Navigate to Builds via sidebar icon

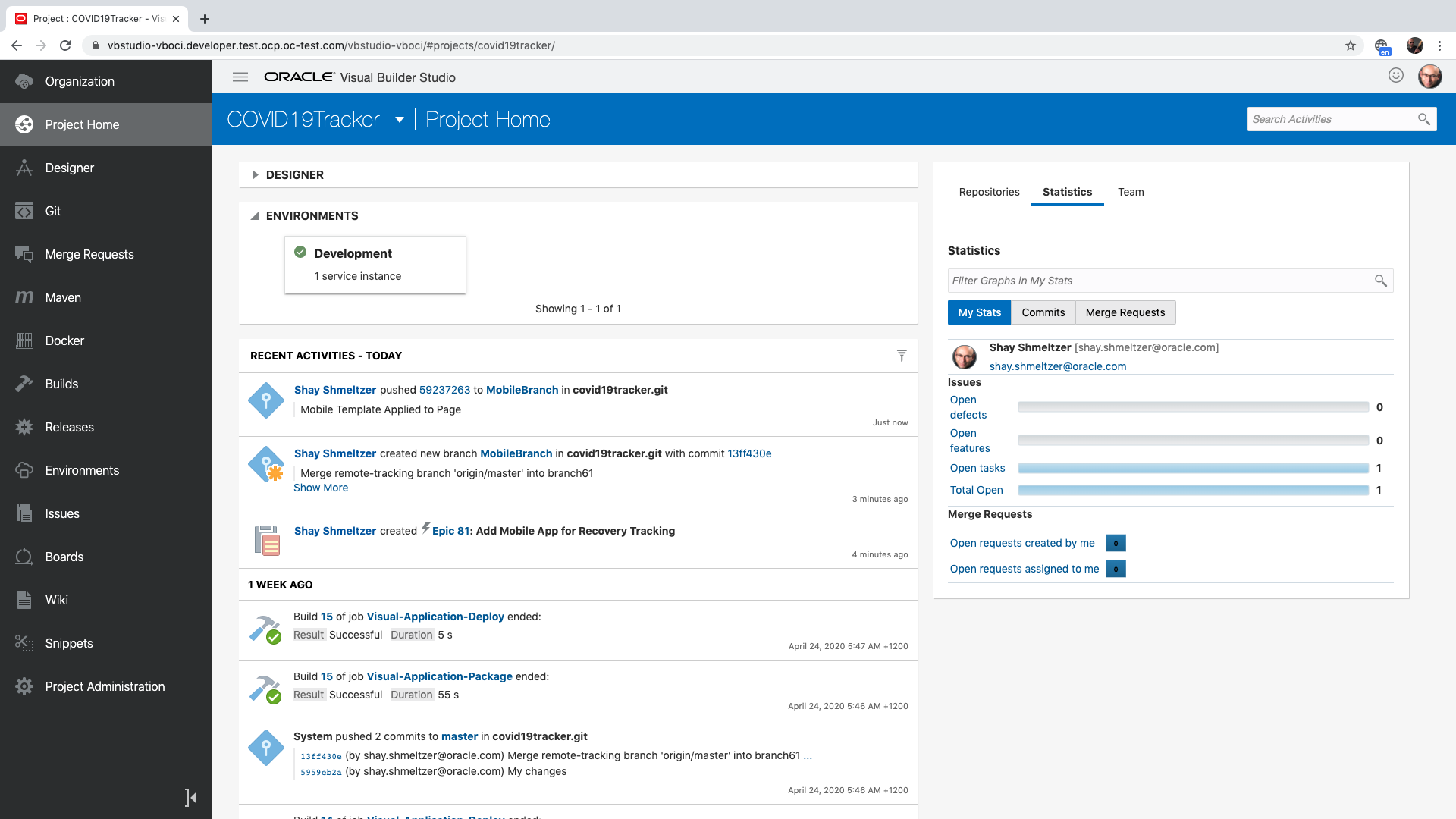pos(24,384)
